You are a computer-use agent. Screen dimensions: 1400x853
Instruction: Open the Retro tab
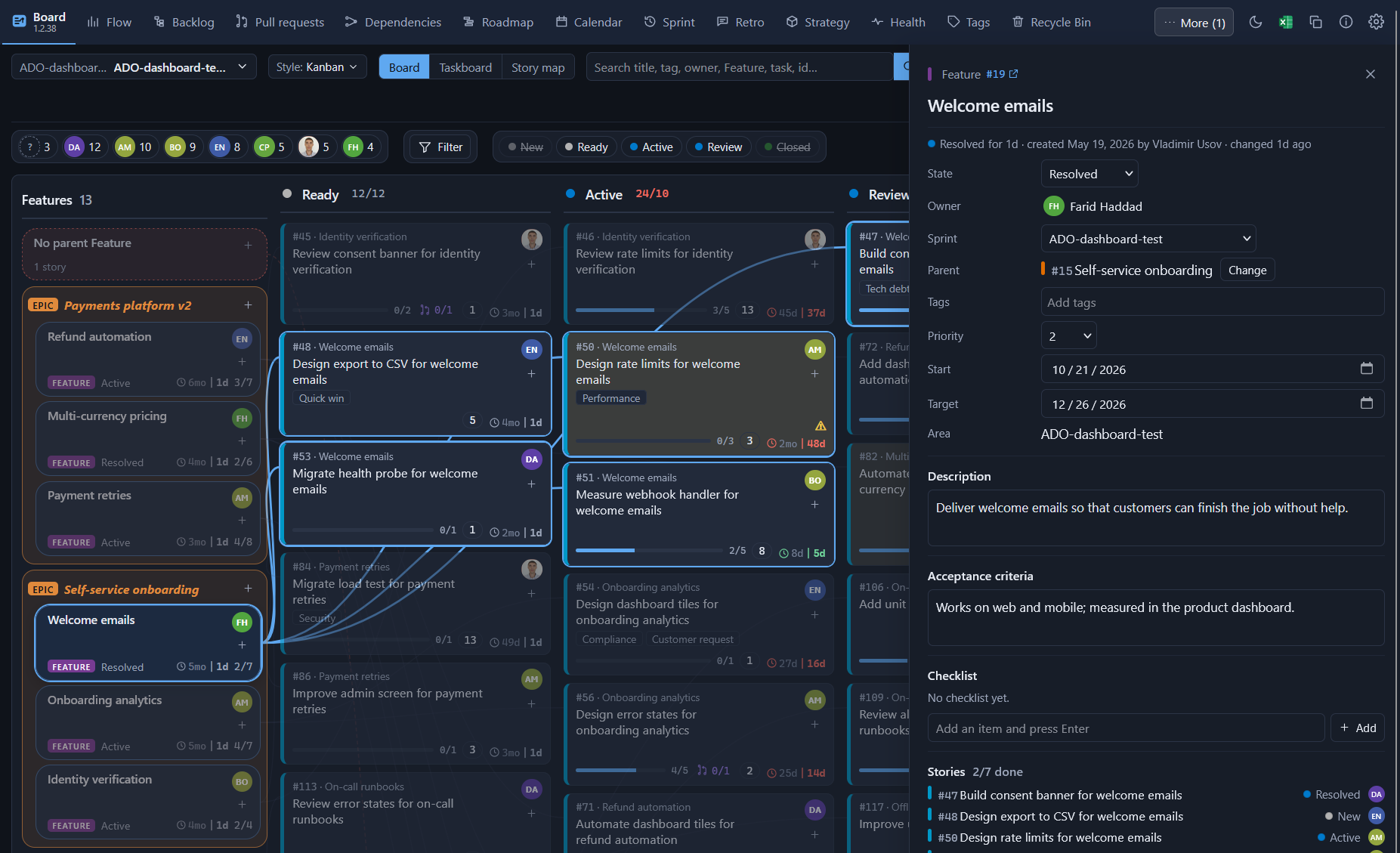click(740, 22)
